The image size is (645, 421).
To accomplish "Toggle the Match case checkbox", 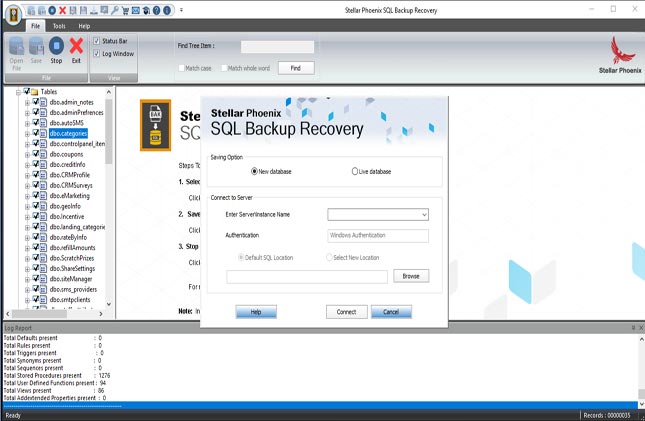I will pyautogui.click(x=181, y=68).
